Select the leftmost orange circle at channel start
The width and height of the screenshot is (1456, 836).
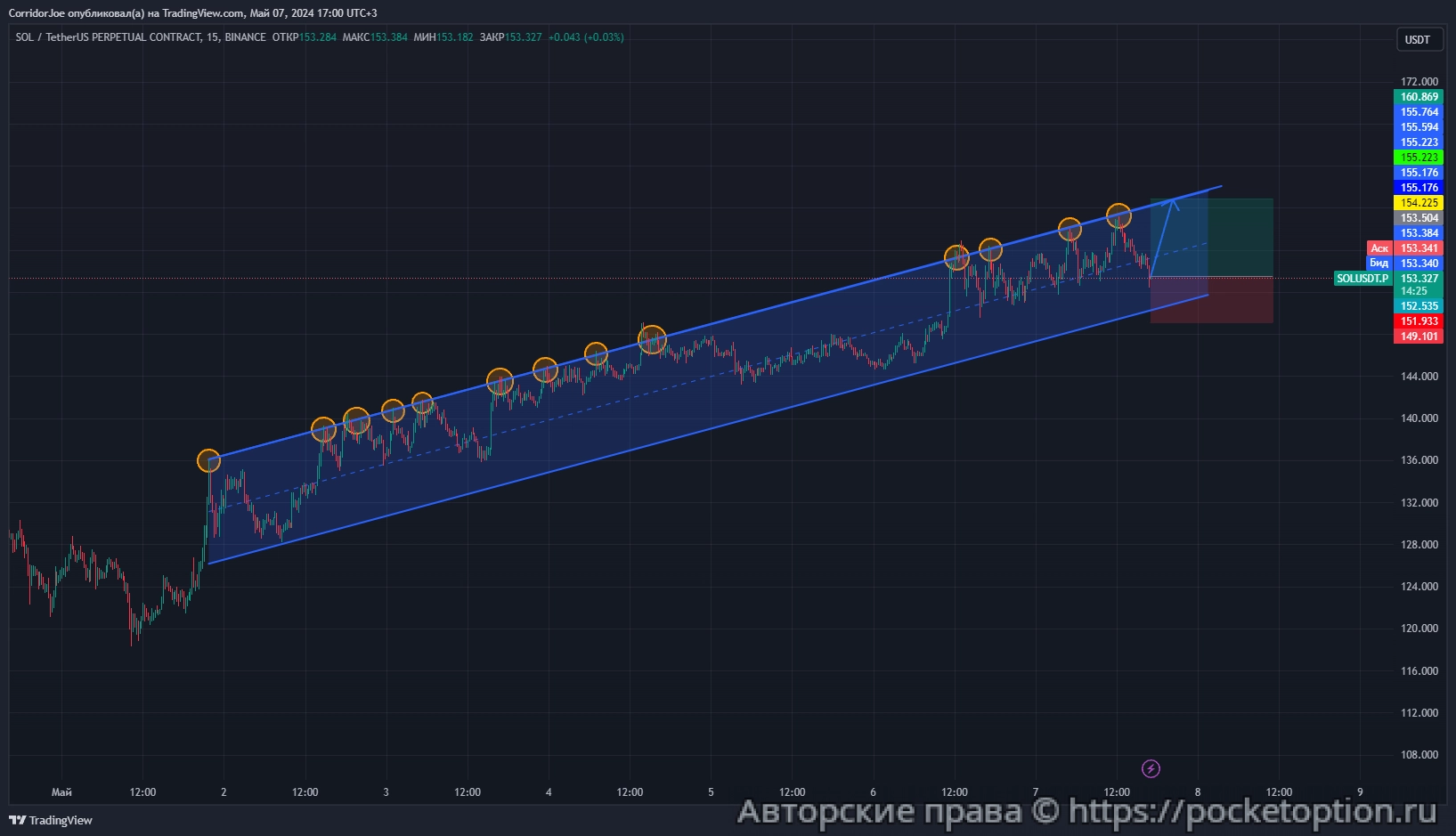tap(208, 460)
